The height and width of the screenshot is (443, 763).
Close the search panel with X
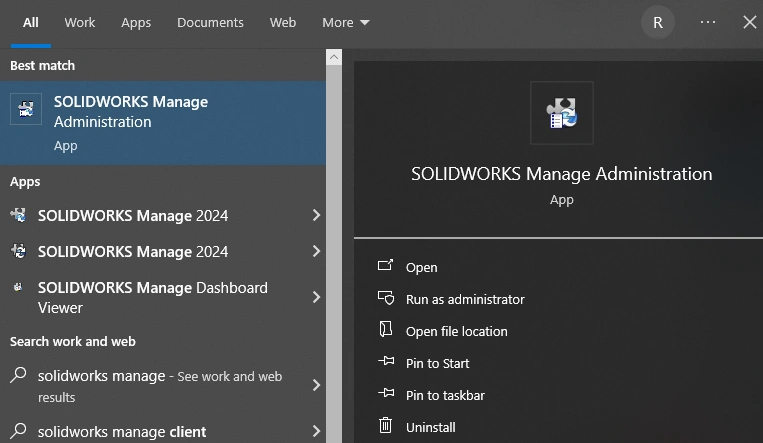[x=750, y=22]
